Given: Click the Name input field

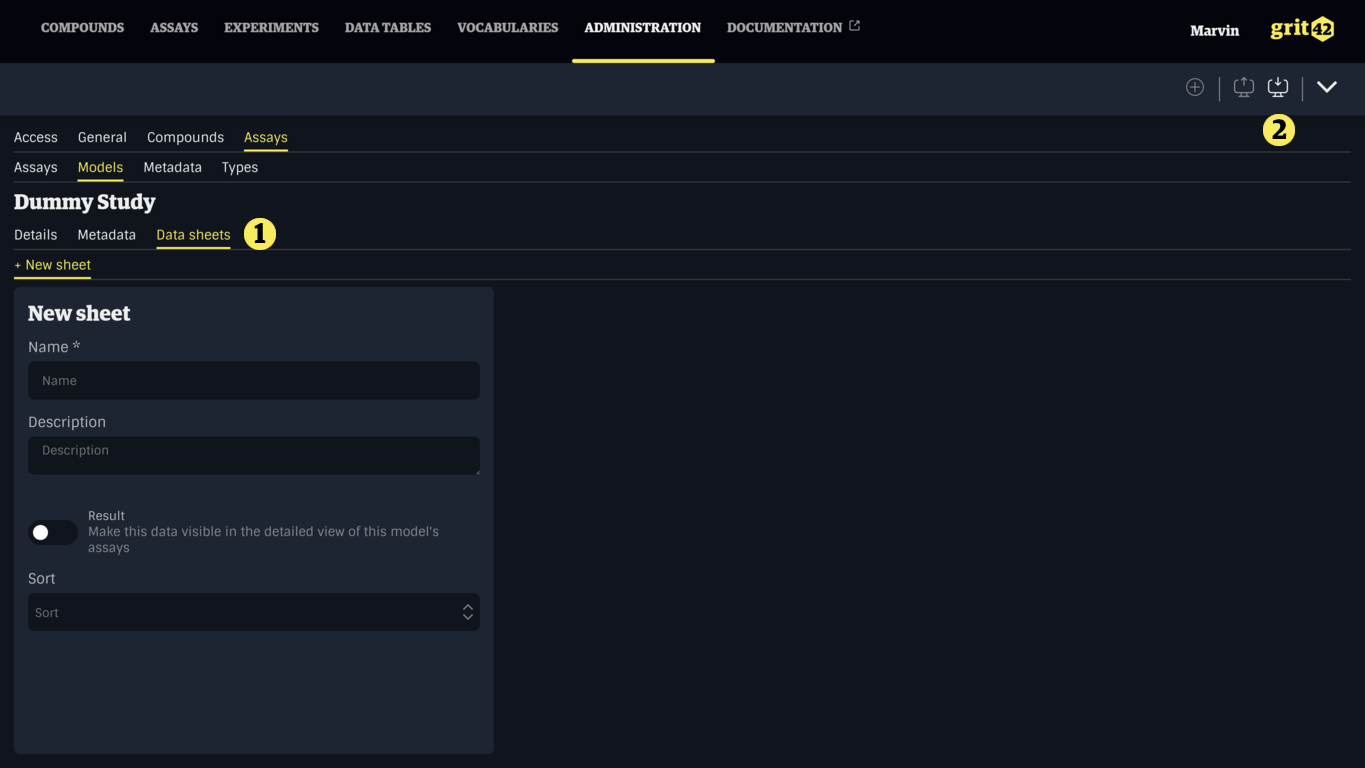Looking at the screenshot, I should [x=253, y=381].
